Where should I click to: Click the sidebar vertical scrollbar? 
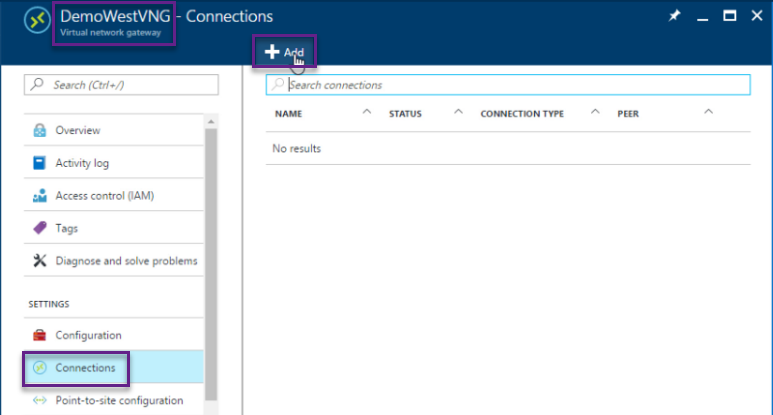[x=210, y=250]
